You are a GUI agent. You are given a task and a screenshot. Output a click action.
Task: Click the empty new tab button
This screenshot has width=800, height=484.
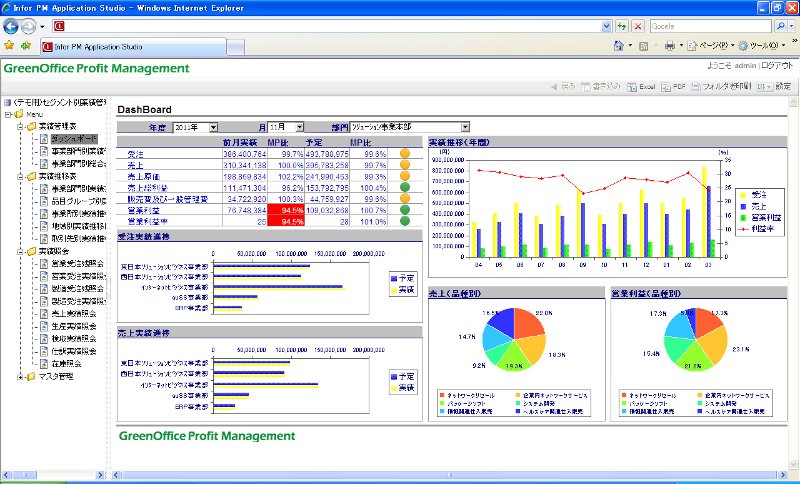point(235,47)
